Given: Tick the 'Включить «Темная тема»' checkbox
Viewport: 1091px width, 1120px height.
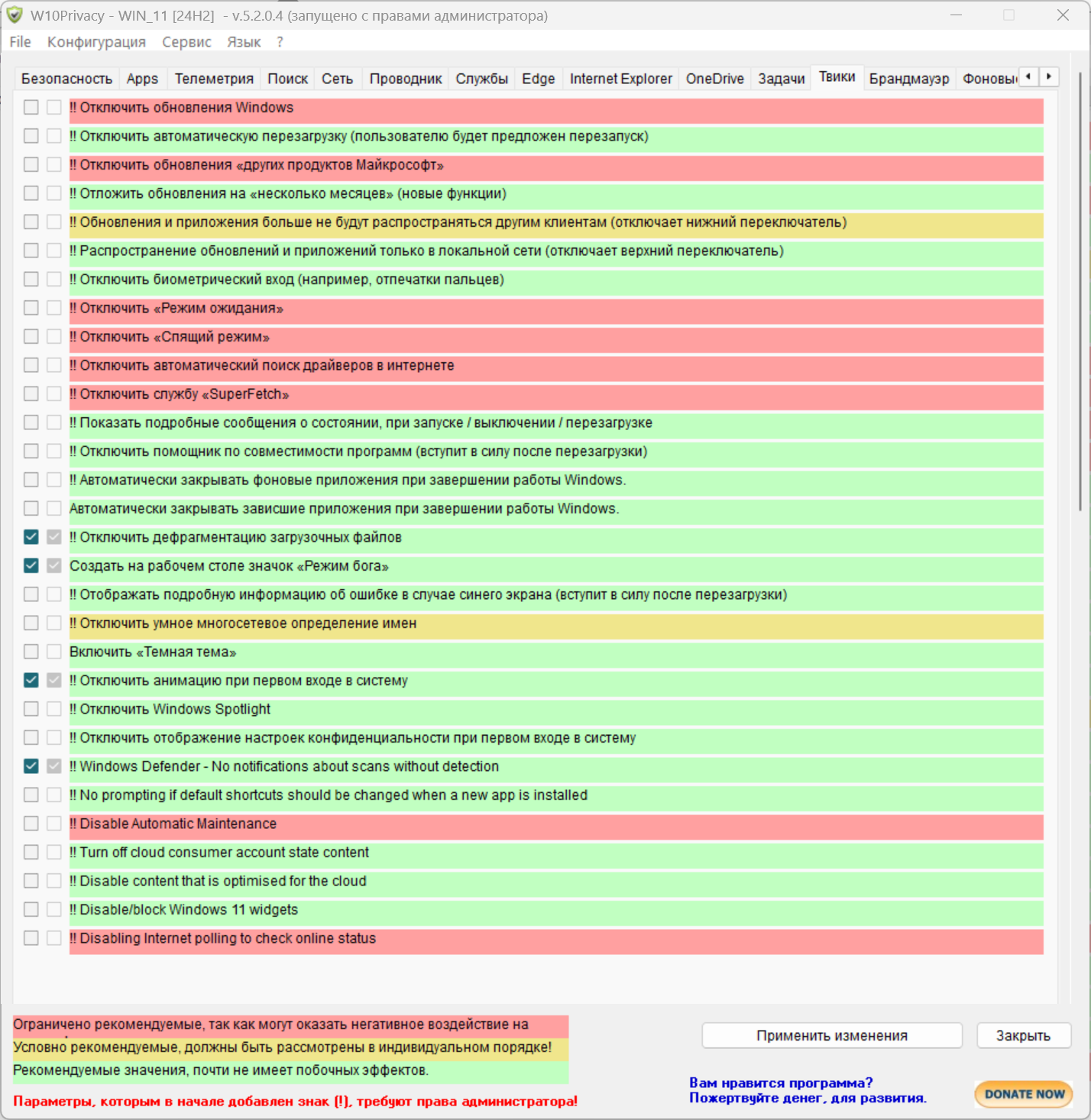Looking at the screenshot, I should click(x=31, y=652).
